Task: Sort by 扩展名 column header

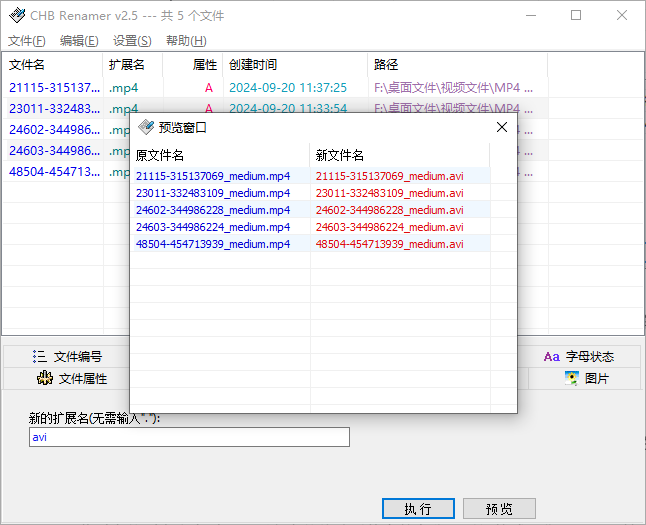Action: point(133,65)
